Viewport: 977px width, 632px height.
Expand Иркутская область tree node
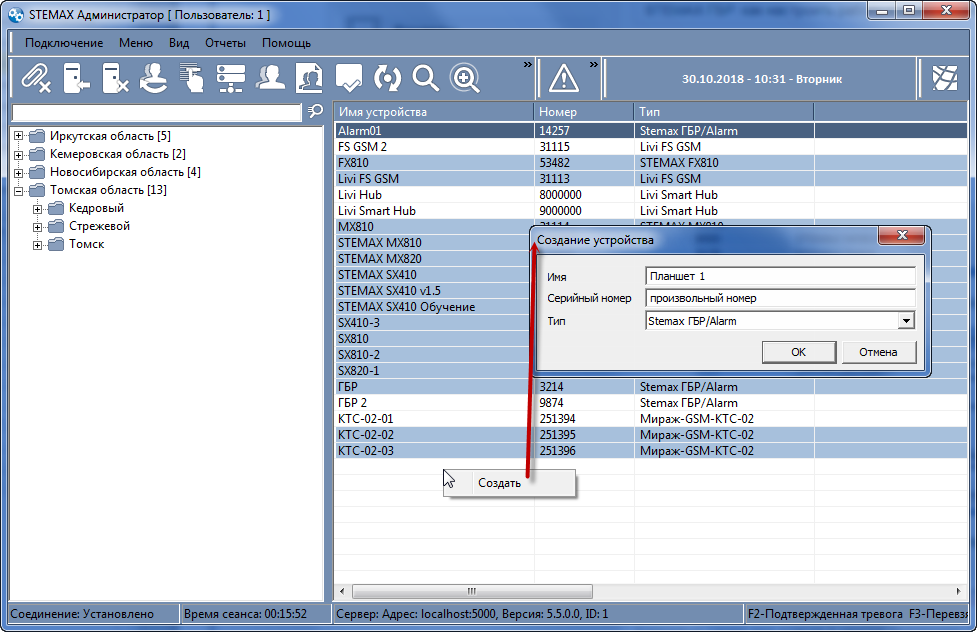click(19, 136)
